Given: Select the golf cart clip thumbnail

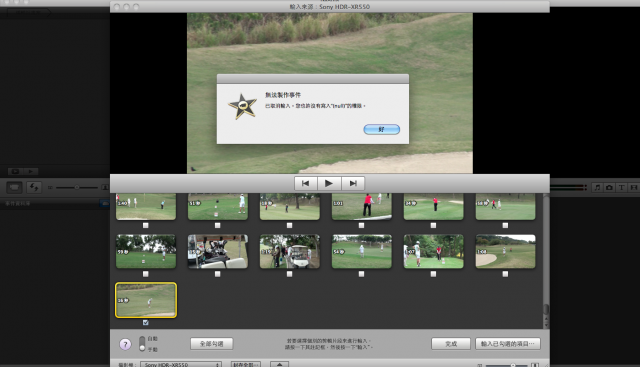Looking at the screenshot, I should (x=290, y=251).
